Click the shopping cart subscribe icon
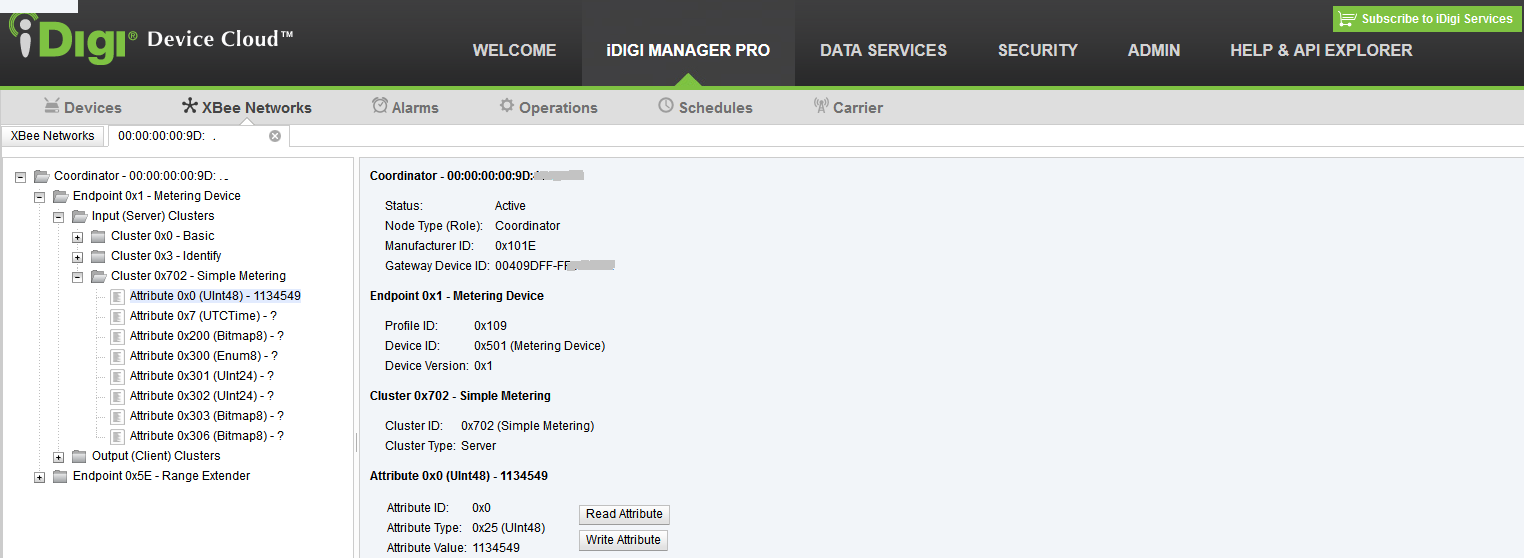This screenshot has width=1524, height=558. [x=1347, y=19]
